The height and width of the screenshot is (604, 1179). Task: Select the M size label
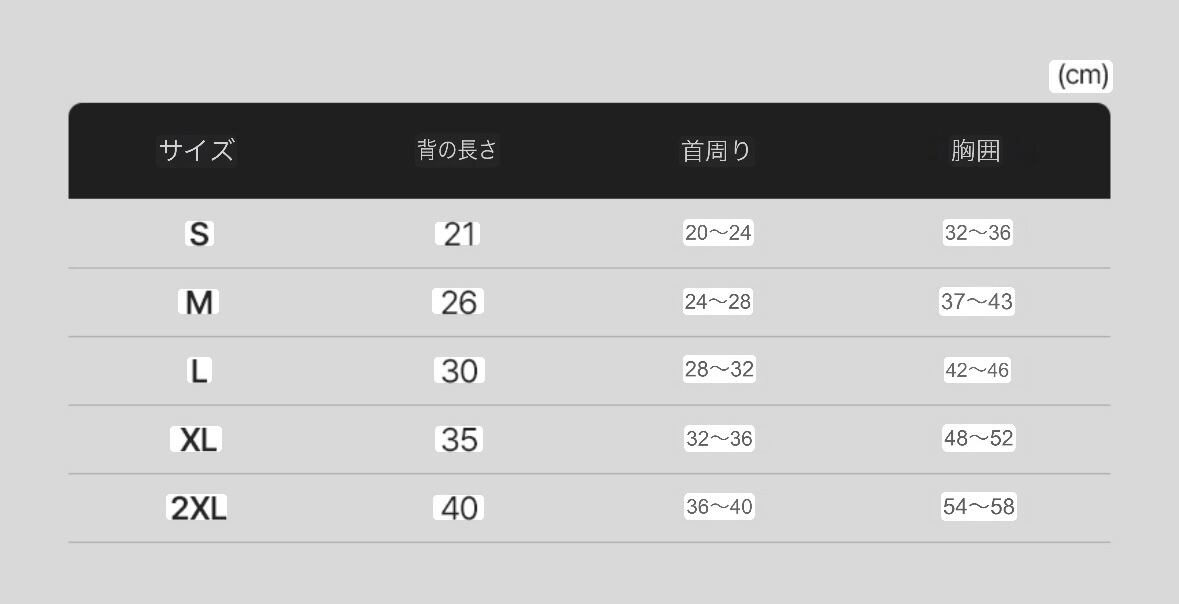199,302
